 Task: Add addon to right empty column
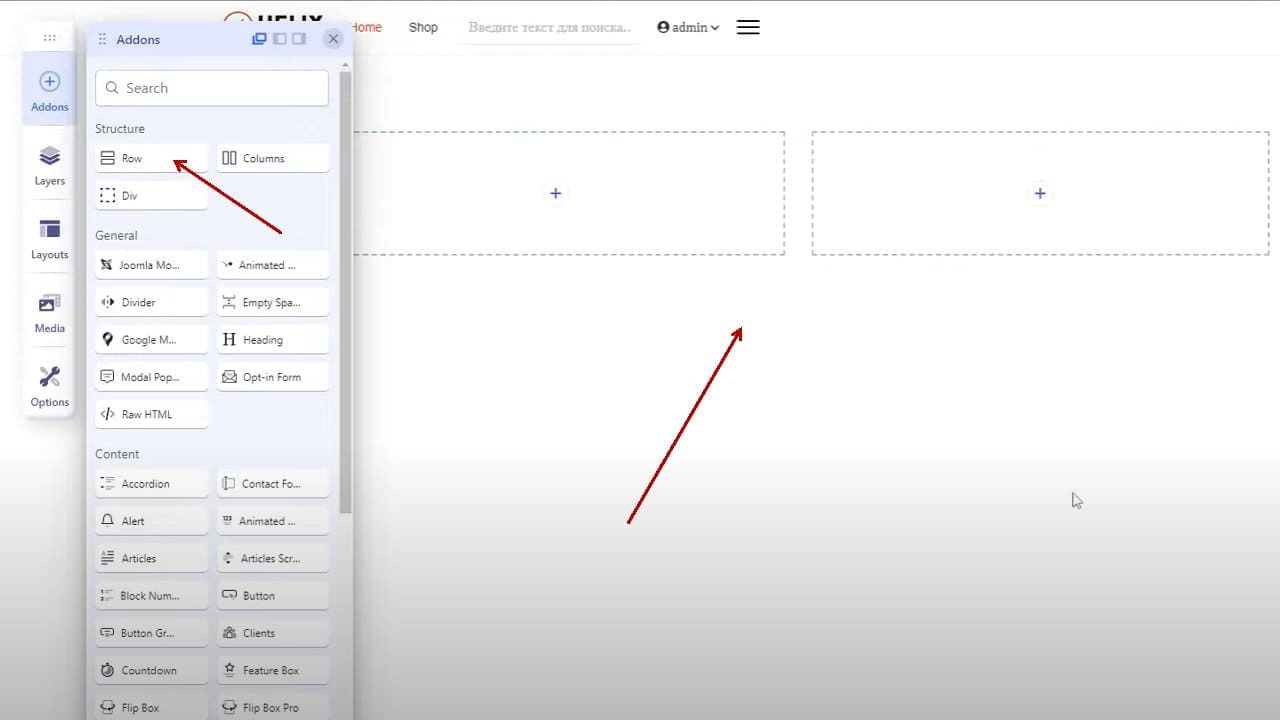click(1040, 193)
